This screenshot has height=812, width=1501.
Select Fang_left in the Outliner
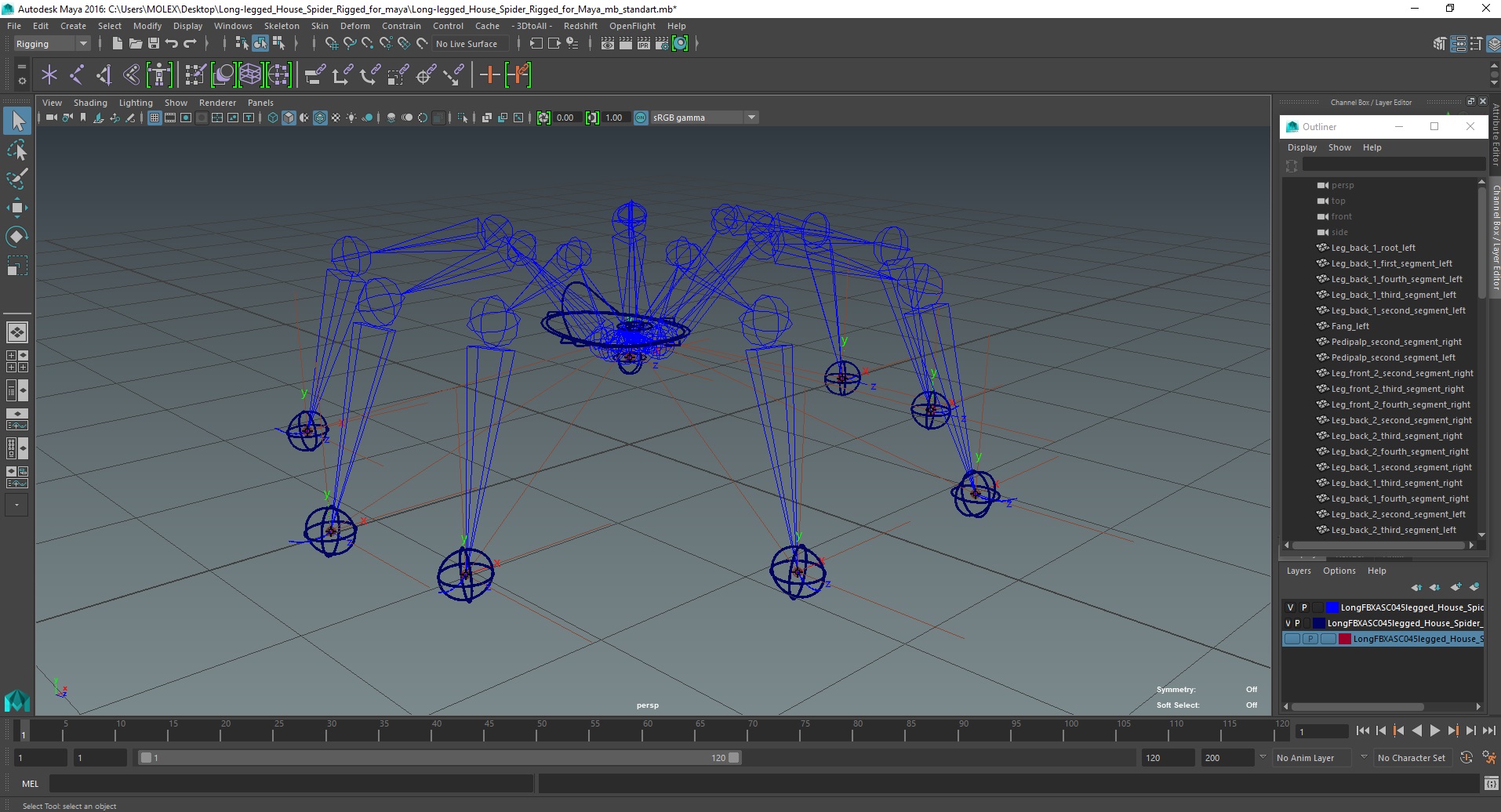1350,326
